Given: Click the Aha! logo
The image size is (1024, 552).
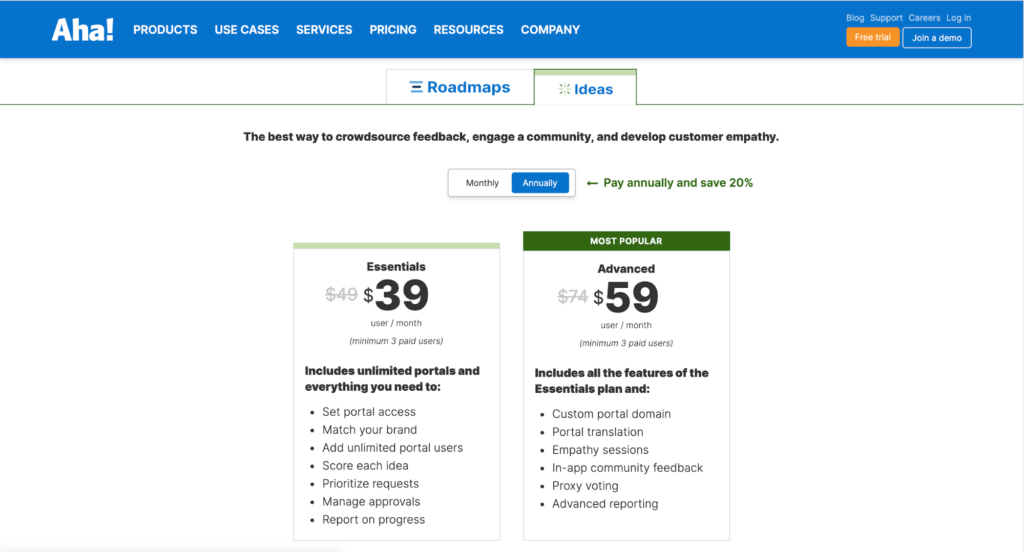Looking at the screenshot, I should (x=82, y=30).
